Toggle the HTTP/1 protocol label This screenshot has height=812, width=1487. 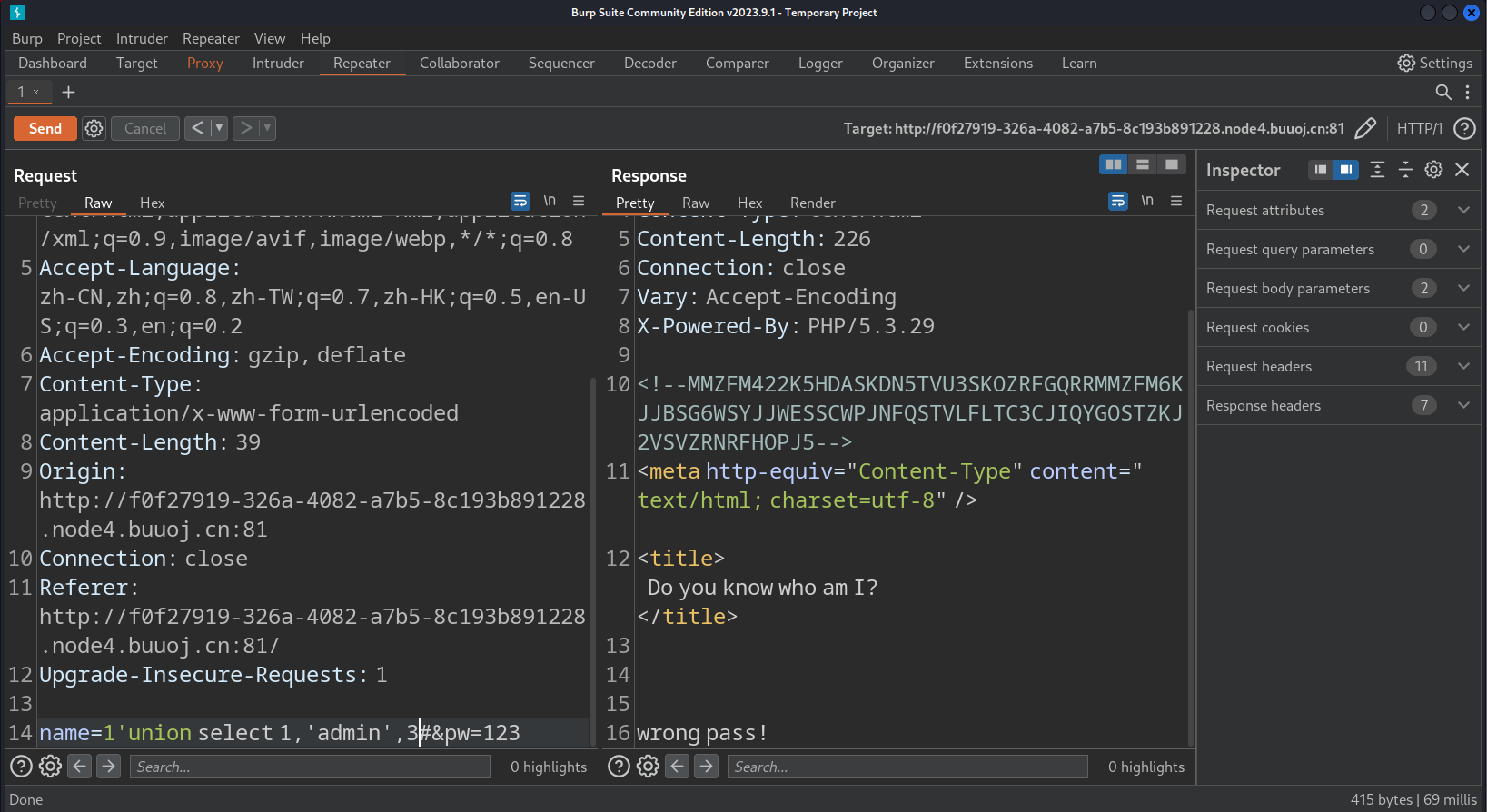pyautogui.click(x=1420, y=128)
